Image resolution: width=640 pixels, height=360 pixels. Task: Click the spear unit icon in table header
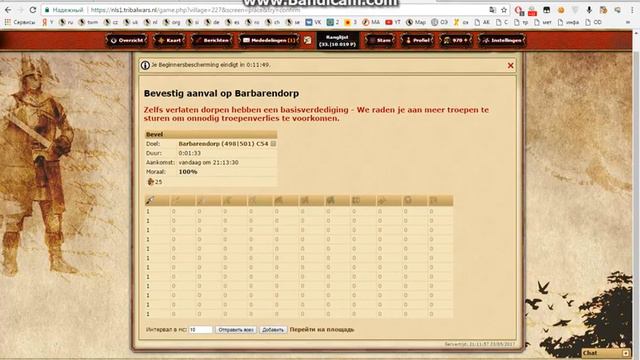tap(150, 200)
